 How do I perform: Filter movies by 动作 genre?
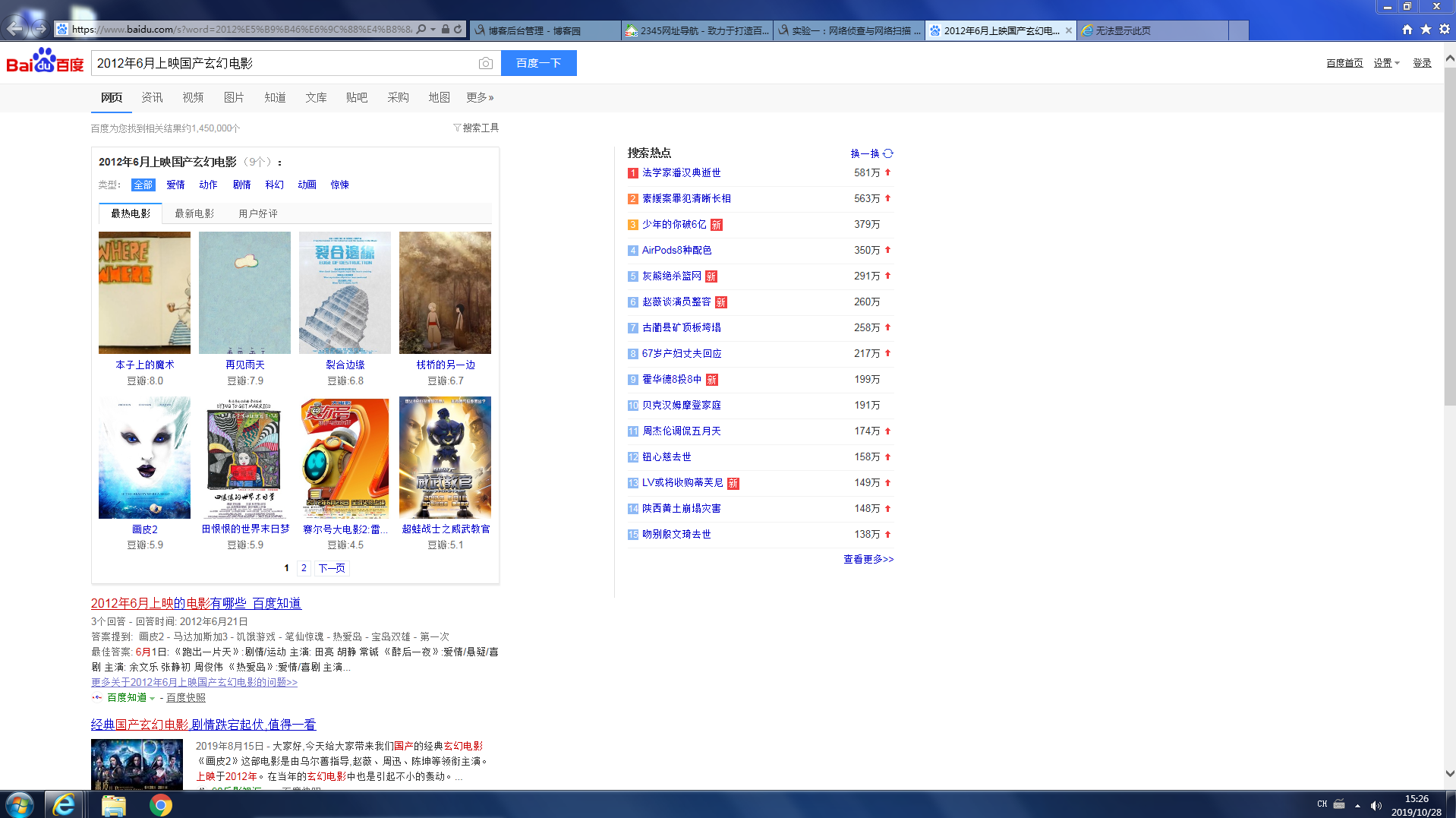[x=208, y=185]
